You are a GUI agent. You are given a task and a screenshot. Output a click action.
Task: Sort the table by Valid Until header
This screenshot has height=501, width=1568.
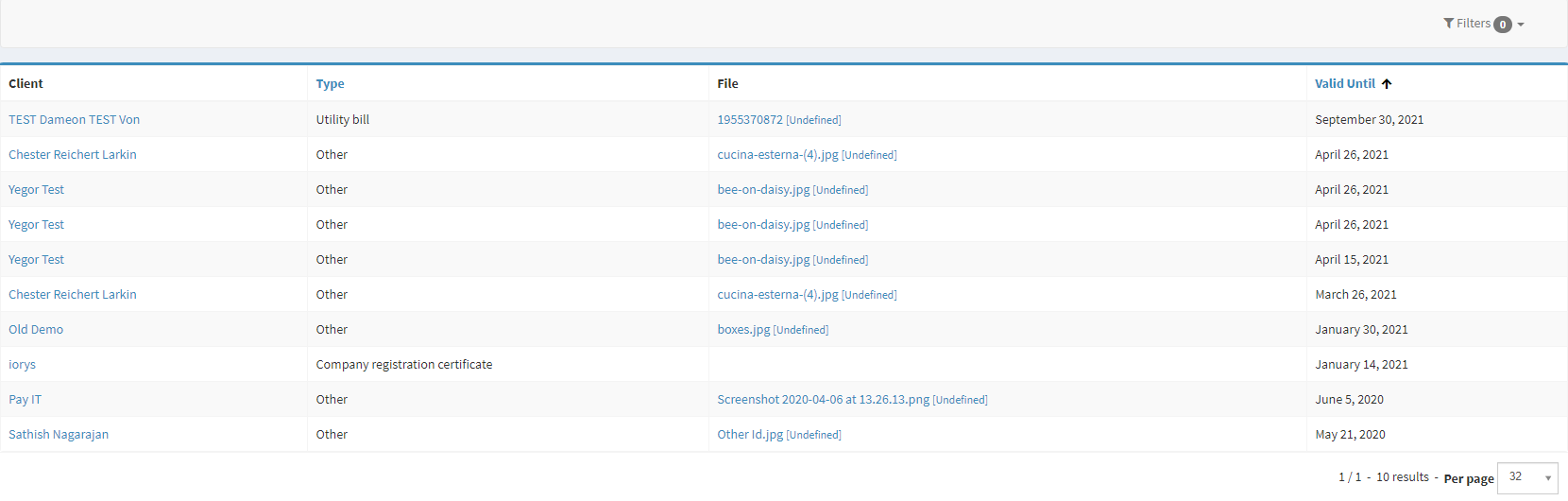point(1344,84)
